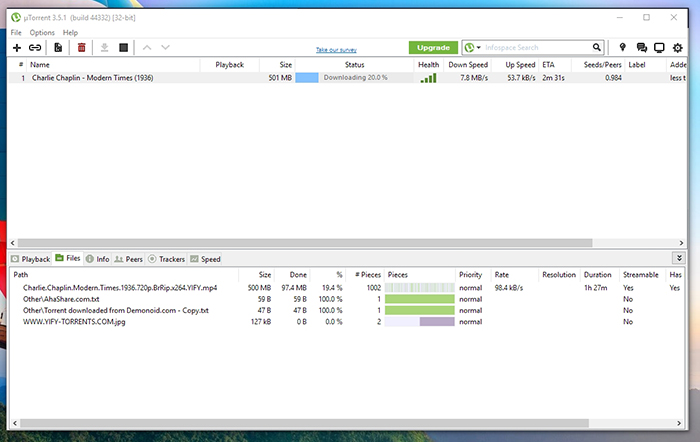Click the chat bubbles icon
The width and height of the screenshot is (700, 442).
[x=642, y=47]
